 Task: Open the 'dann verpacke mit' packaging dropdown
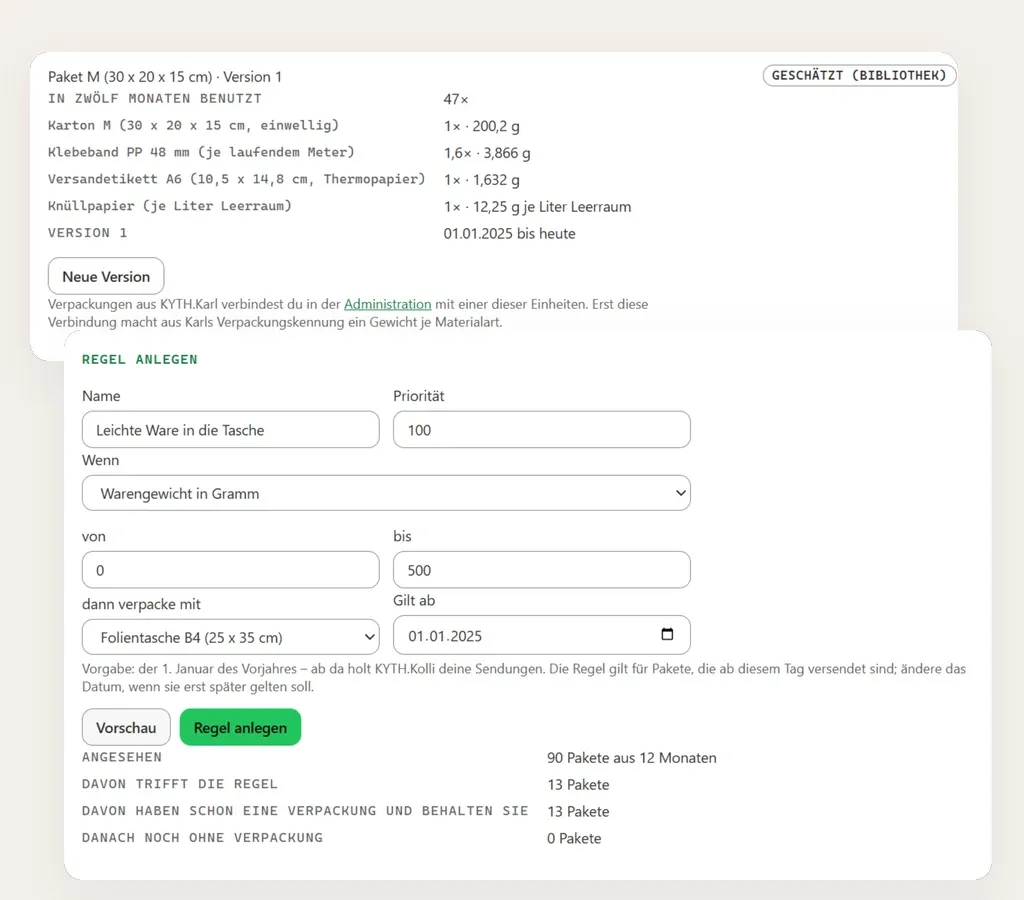click(x=231, y=637)
